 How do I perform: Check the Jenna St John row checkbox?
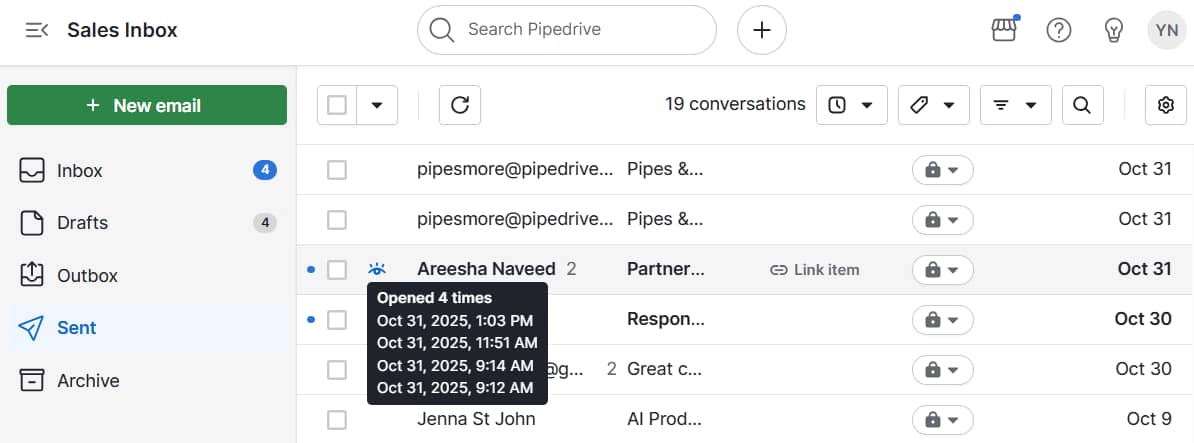337,419
